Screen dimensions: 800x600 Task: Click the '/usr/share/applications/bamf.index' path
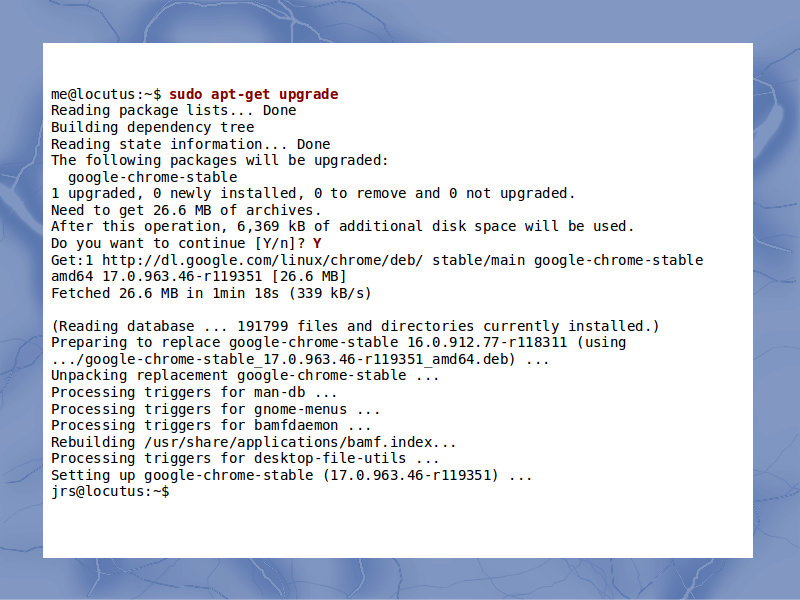pos(288,442)
